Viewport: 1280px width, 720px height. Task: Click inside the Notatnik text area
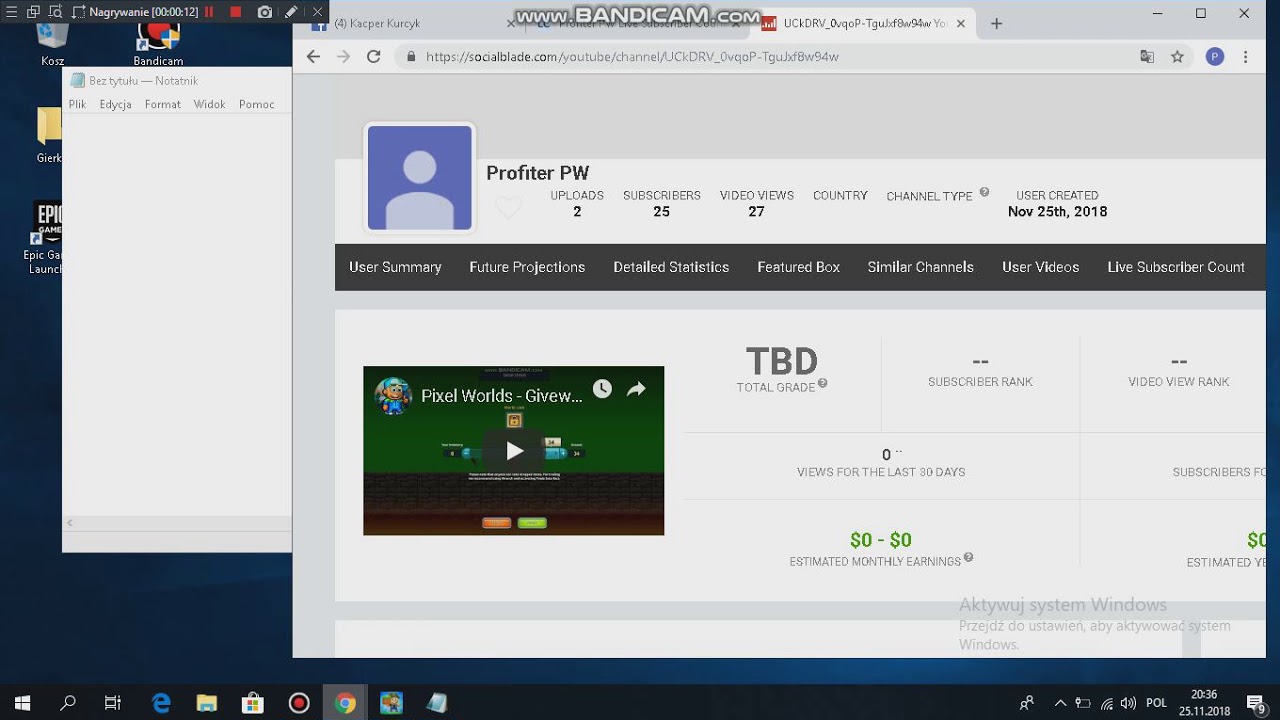(x=177, y=313)
